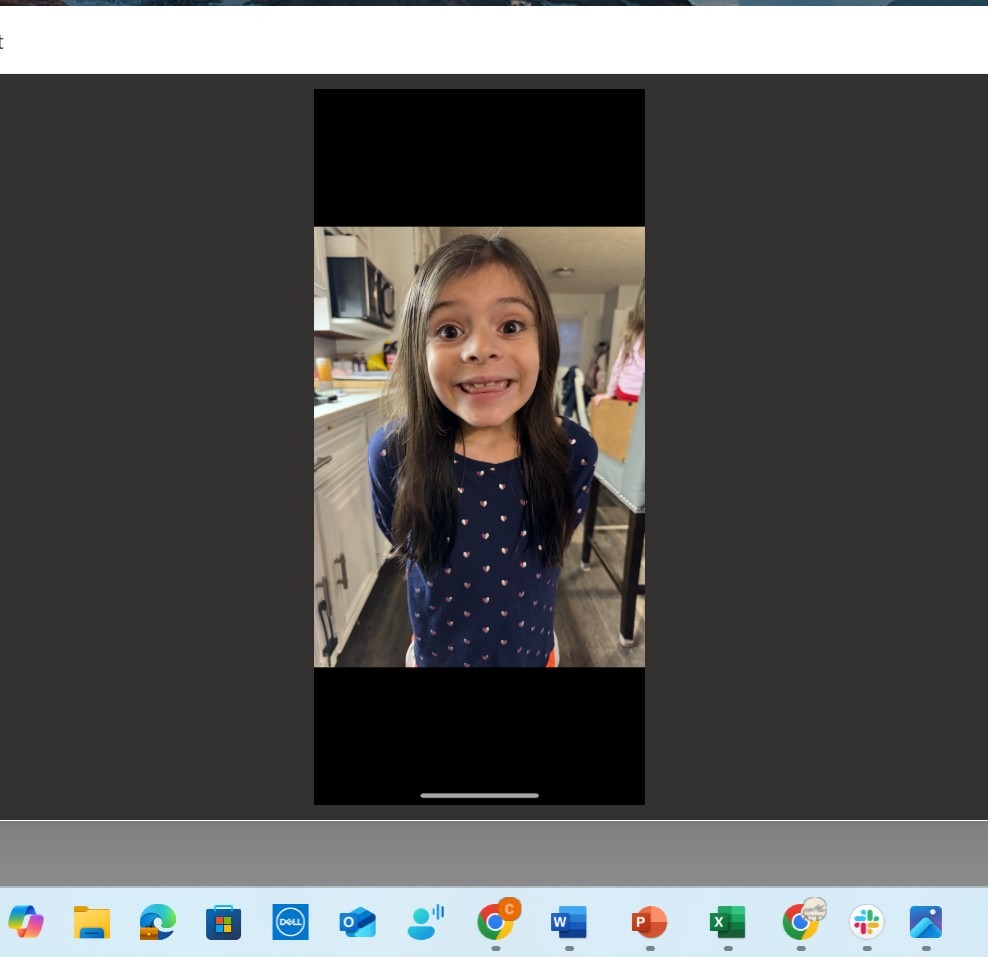Viewport: 988px width, 957px height.
Task: Switch to the PowerPoint window
Action: click(x=649, y=921)
